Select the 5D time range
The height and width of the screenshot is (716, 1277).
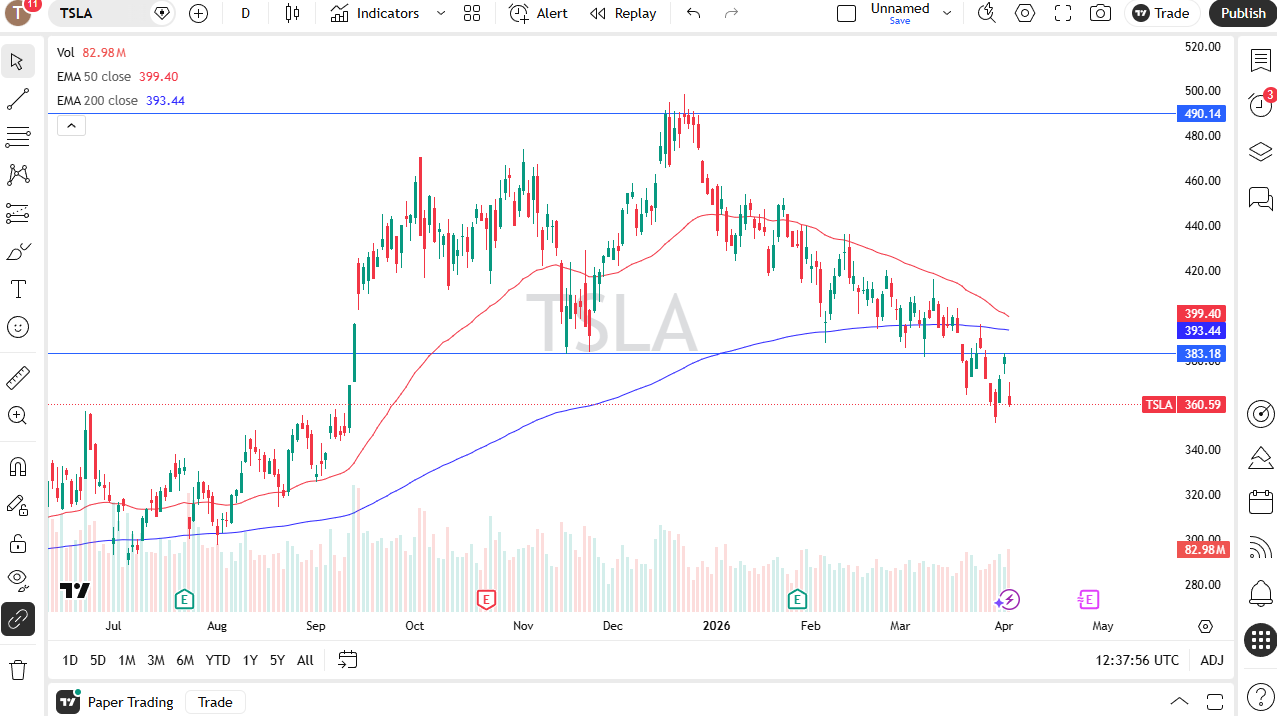(x=98, y=660)
